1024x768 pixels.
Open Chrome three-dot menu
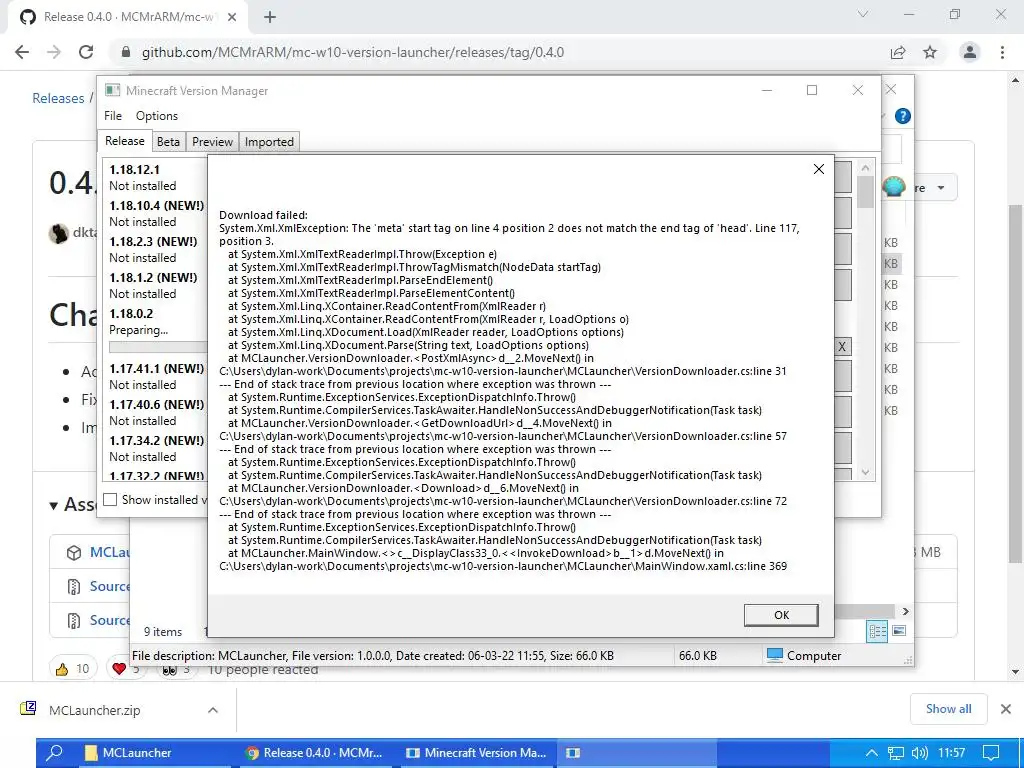1002,52
